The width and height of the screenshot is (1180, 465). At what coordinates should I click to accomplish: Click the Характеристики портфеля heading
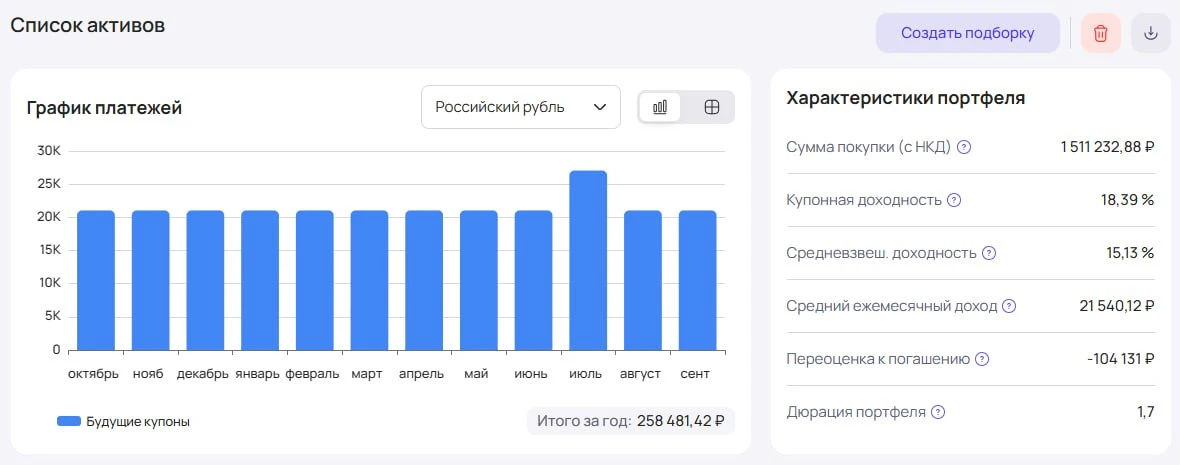[905, 98]
